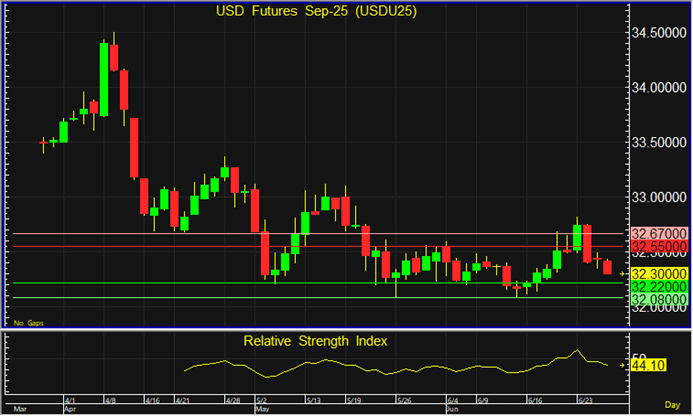The width and height of the screenshot is (693, 416).
Task: Click the 6/23 date on time axis
Action: click(x=583, y=399)
